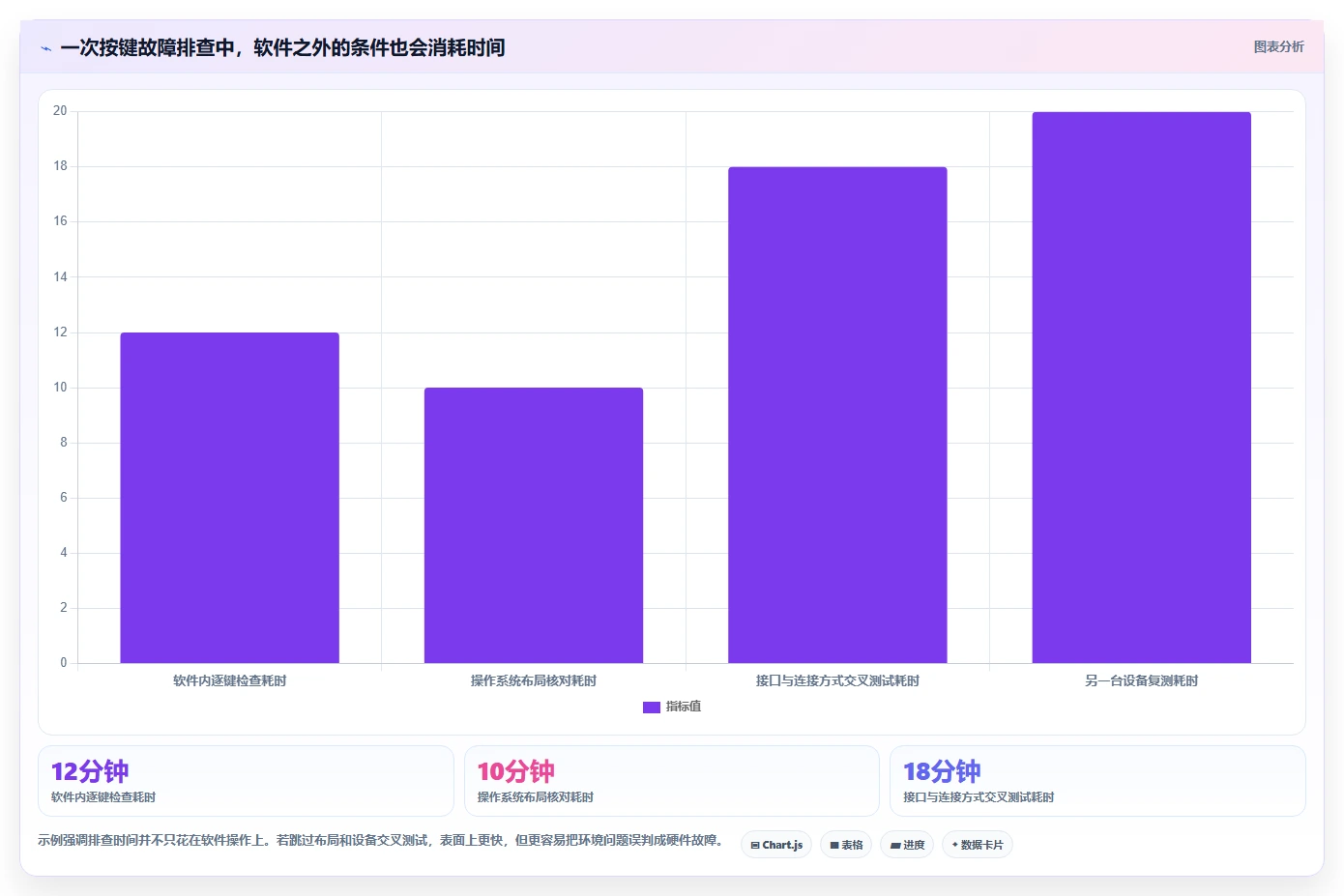Click the 接口与连接方式交叉测试耗时 bar
Screen dimensions: 1344x896
837,415
